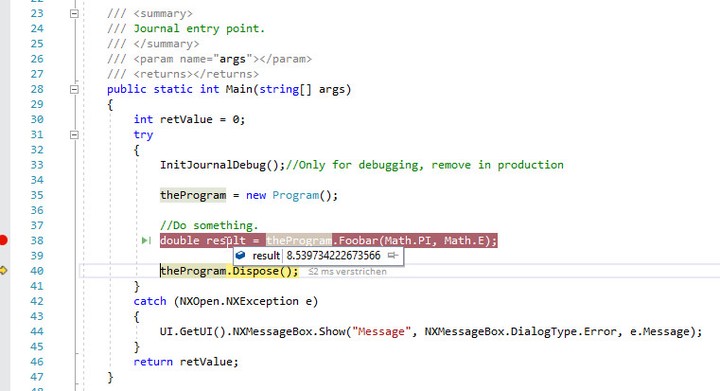Click the Foobar method call on line 38
720x391 pixels.
(x=358, y=240)
